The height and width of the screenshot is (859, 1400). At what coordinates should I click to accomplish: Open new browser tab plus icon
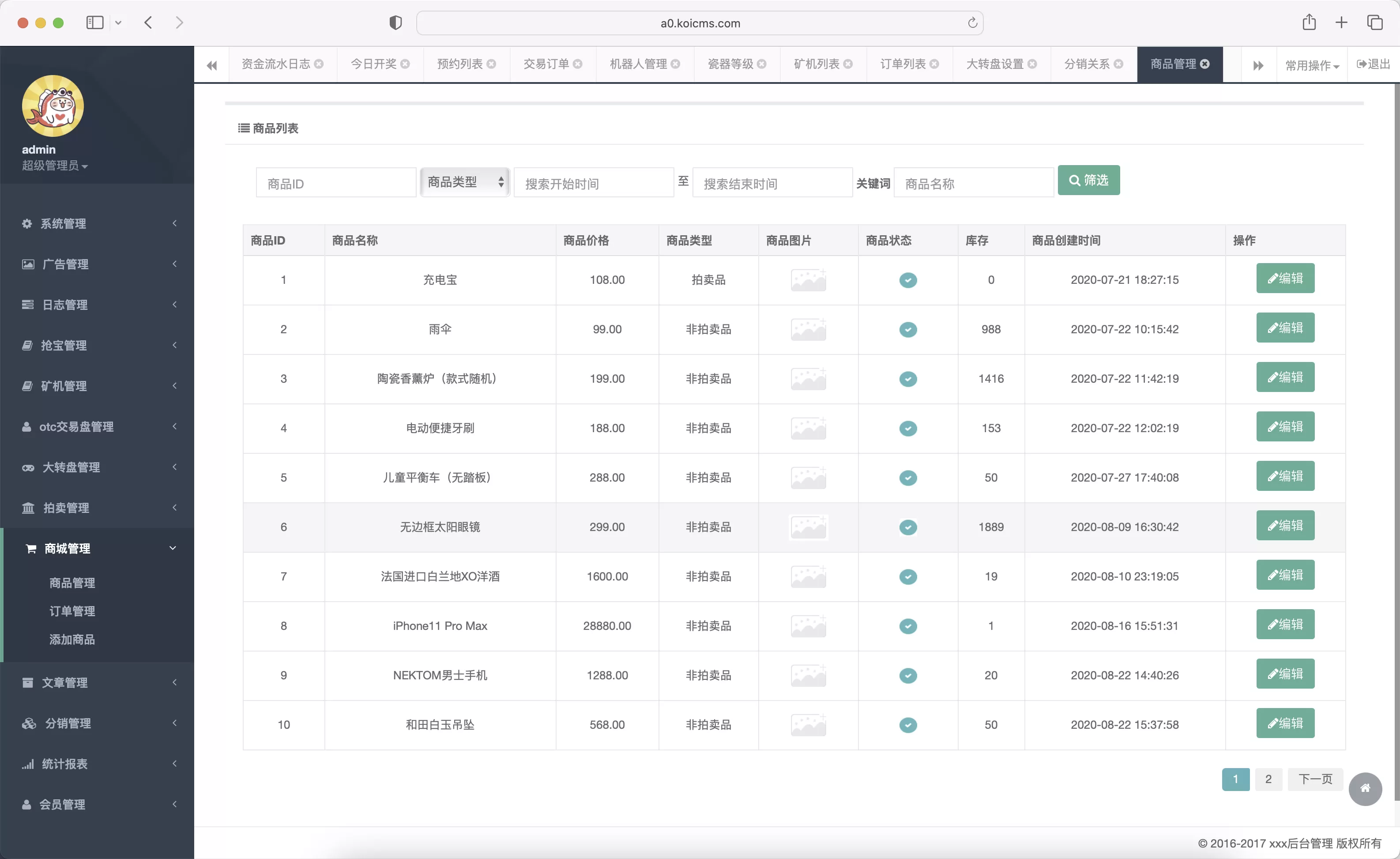click(1341, 23)
